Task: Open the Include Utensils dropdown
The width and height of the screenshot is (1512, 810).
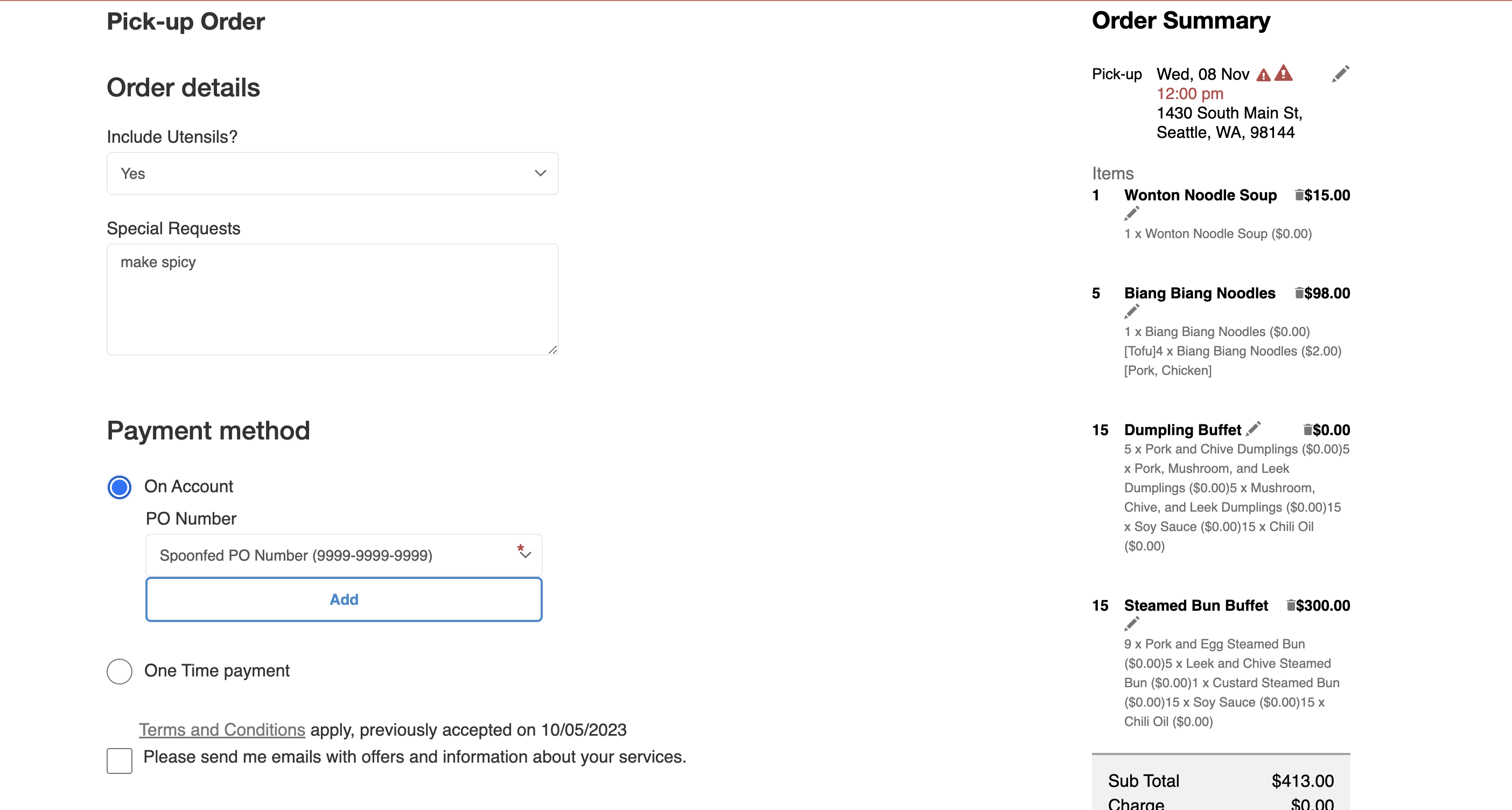Action: coord(332,174)
